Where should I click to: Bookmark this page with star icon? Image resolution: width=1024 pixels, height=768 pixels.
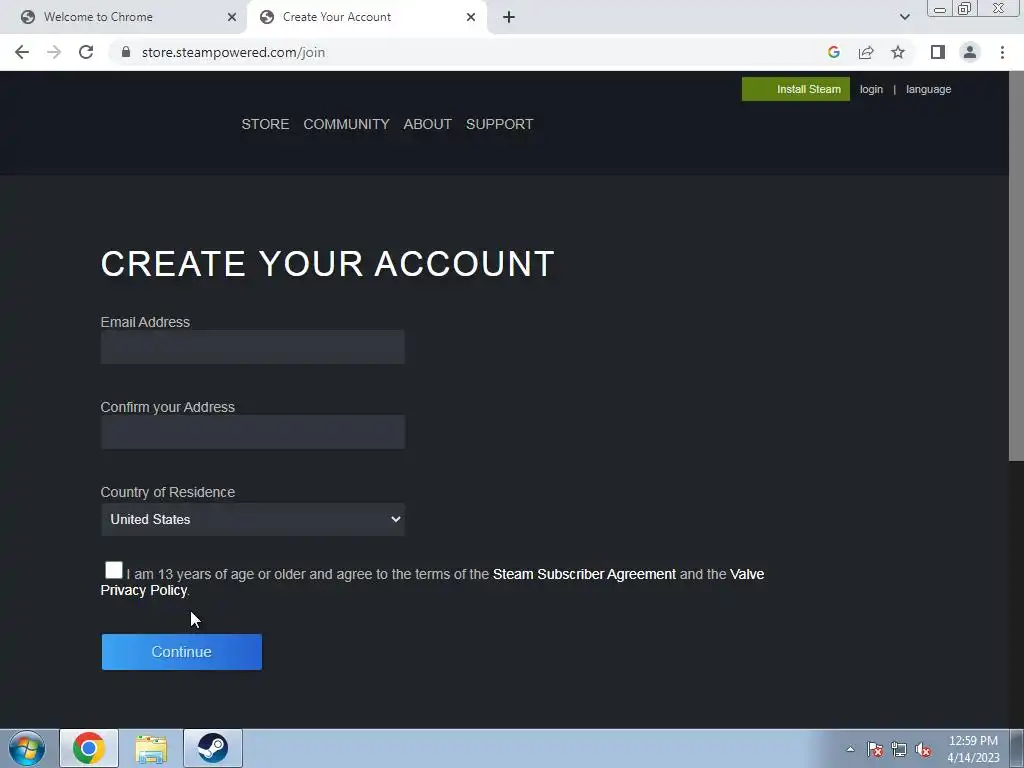point(898,52)
